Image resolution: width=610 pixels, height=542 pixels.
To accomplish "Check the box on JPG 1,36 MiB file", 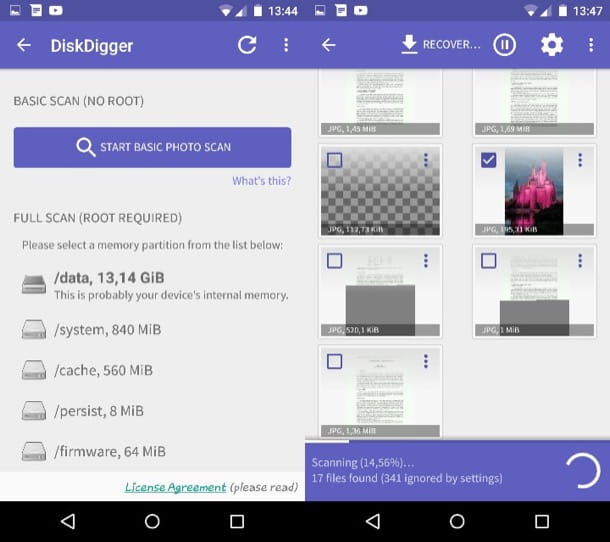I will (335, 361).
